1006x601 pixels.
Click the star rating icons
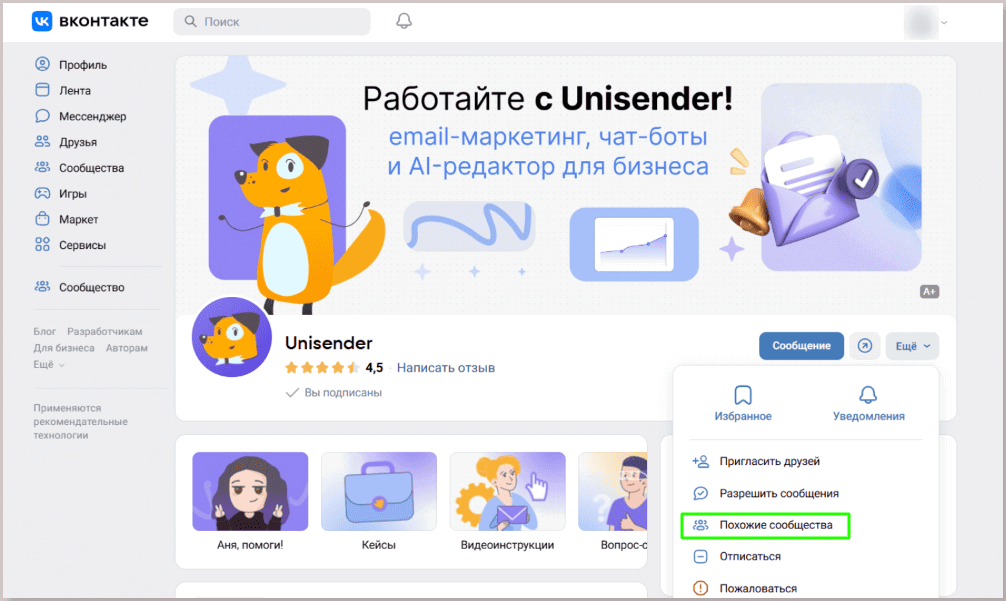[322, 368]
